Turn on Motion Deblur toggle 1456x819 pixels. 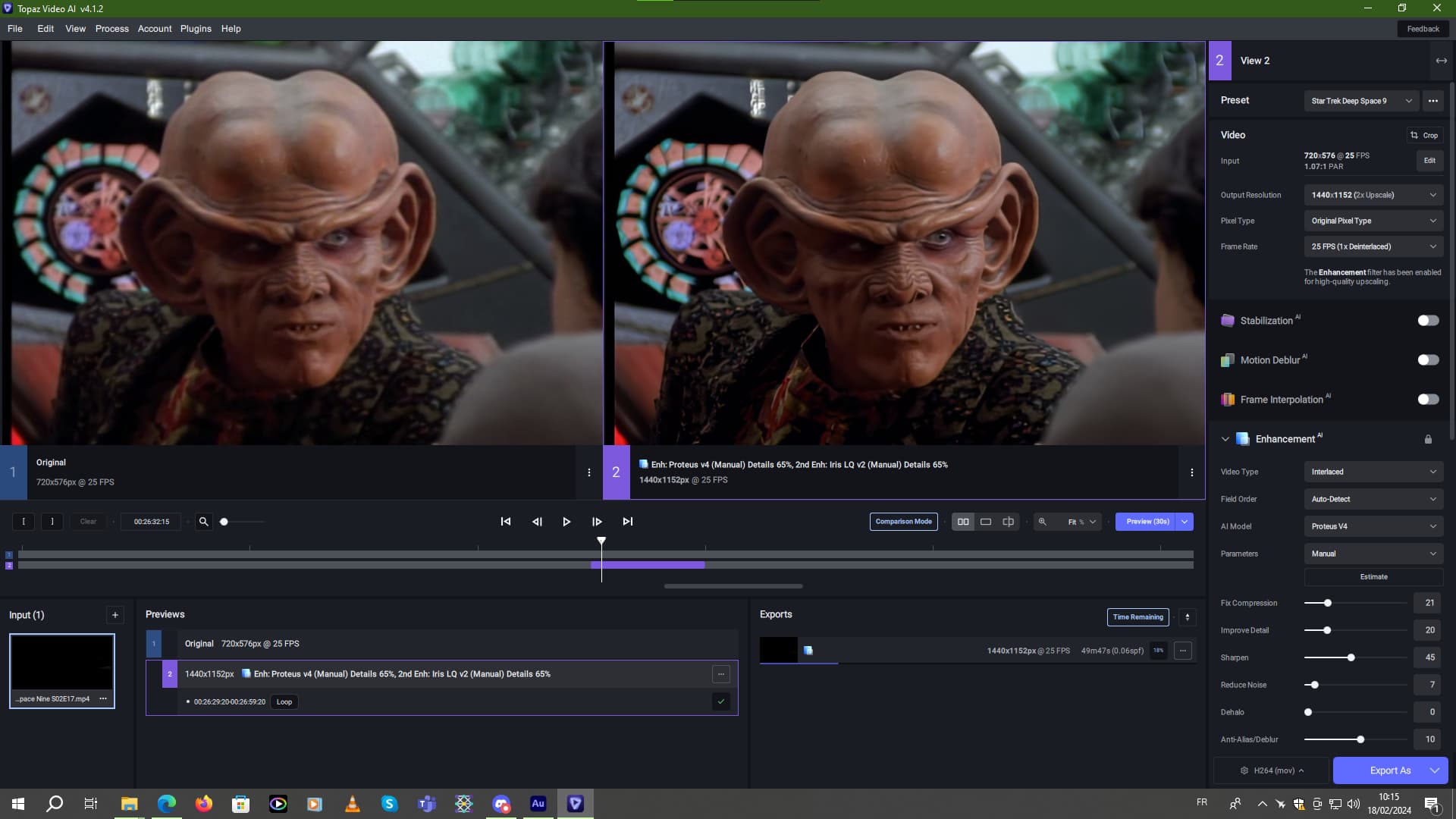tap(1428, 360)
